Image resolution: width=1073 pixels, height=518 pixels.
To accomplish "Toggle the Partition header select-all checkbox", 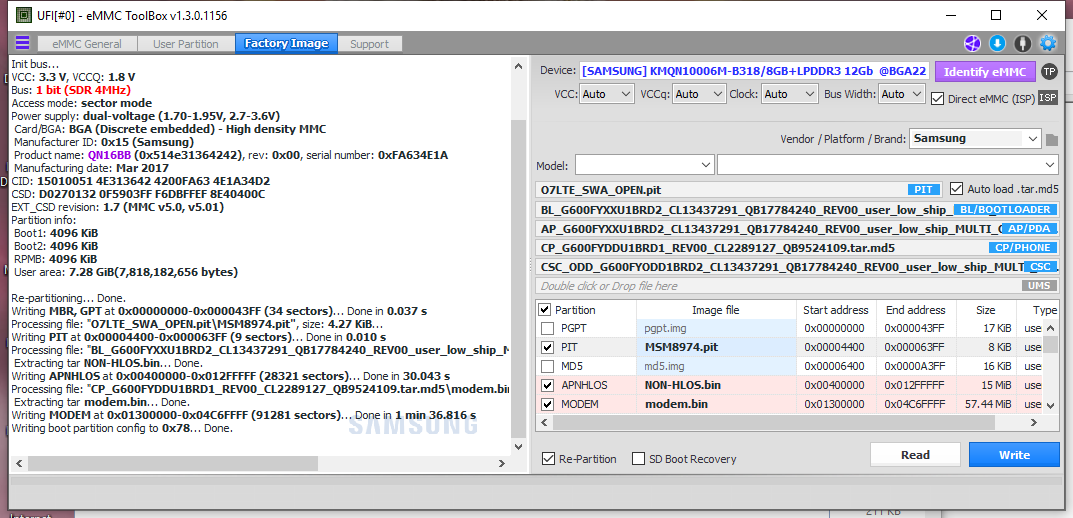I will tap(545, 310).
